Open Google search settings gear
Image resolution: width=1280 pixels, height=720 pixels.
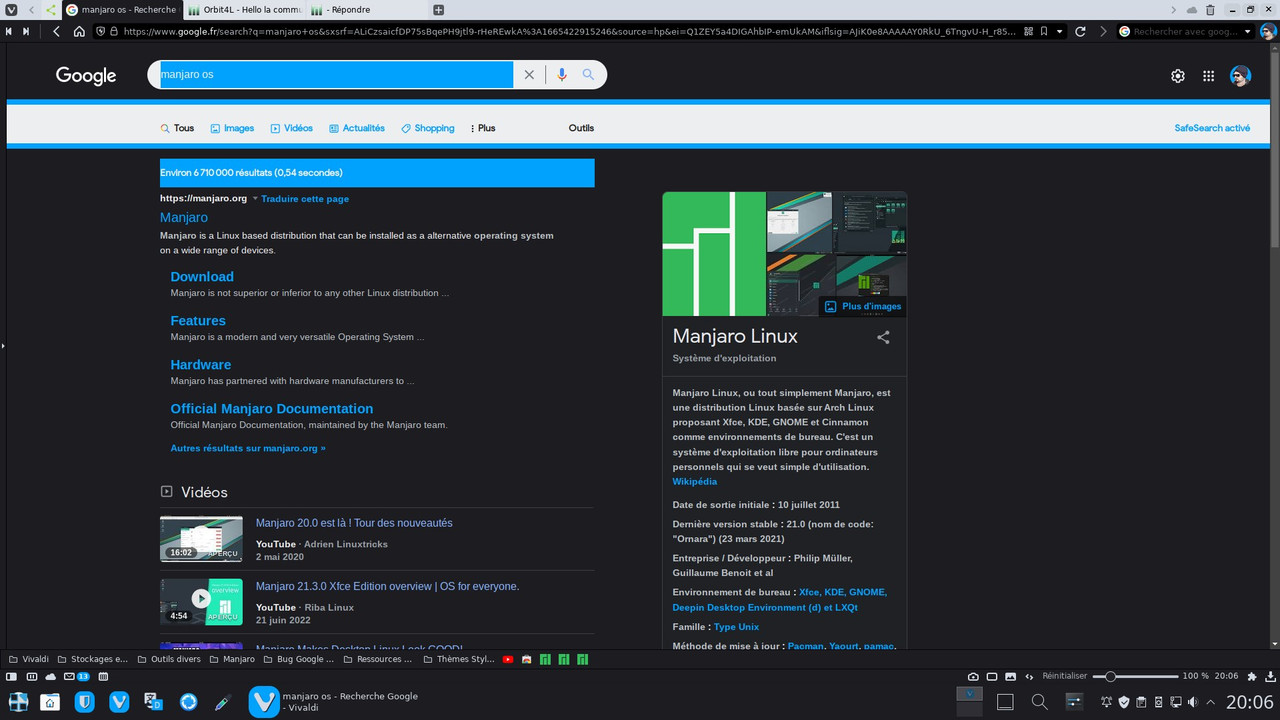pyautogui.click(x=1178, y=75)
